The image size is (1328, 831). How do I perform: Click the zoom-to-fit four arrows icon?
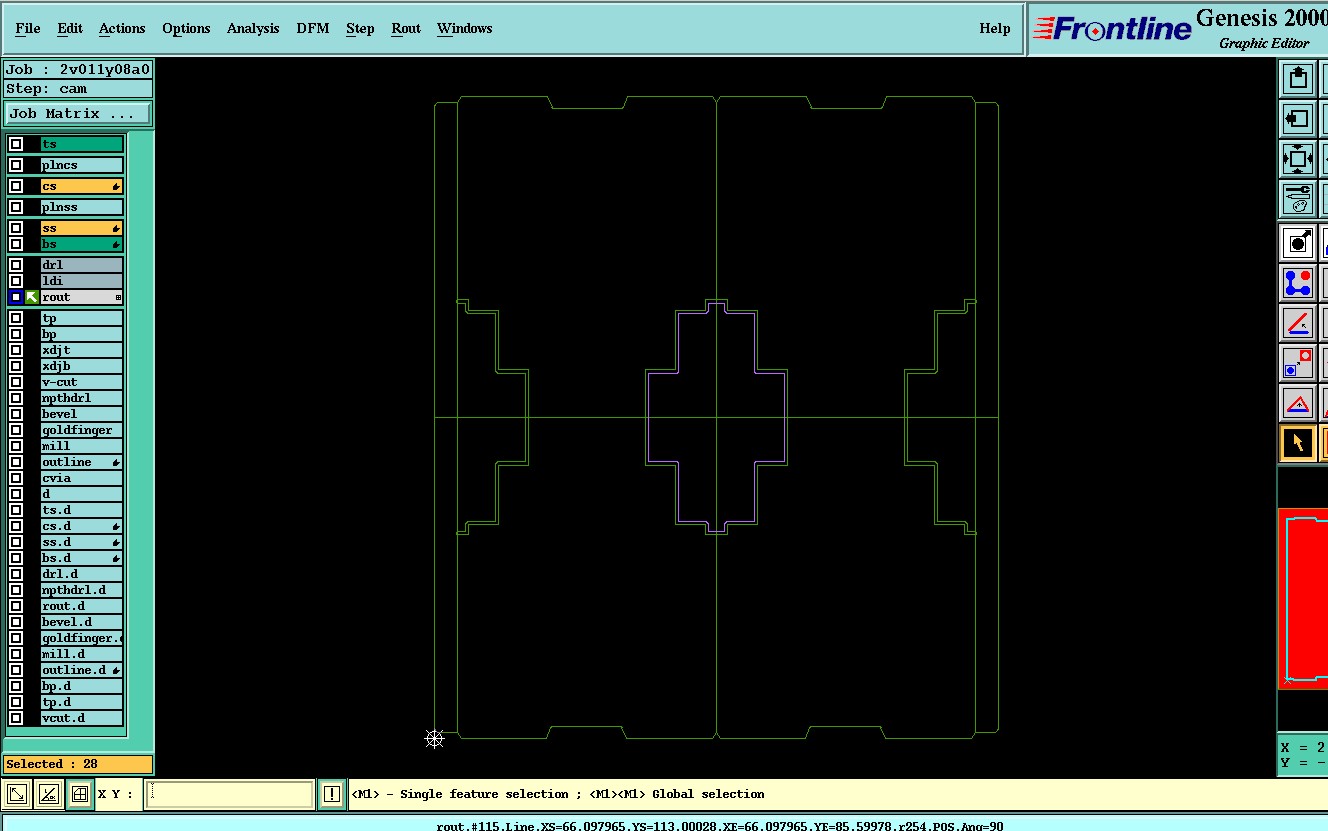coord(1297,159)
